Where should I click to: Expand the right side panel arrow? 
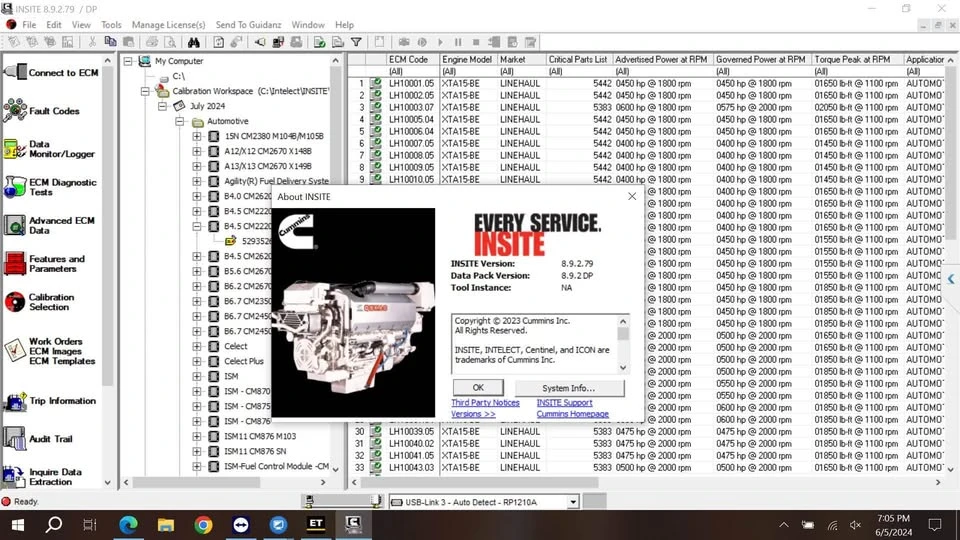[x=951, y=279]
